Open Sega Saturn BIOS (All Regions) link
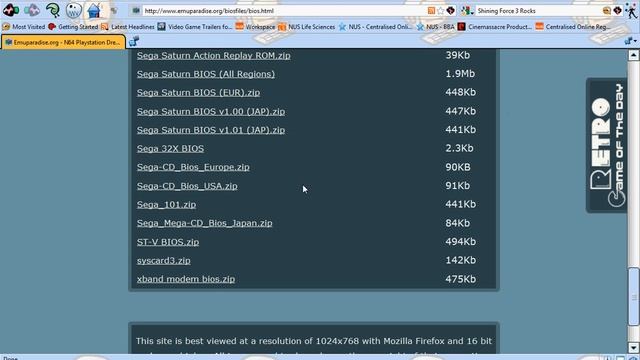The width and height of the screenshot is (640, 360). click(x=206, y=74)
